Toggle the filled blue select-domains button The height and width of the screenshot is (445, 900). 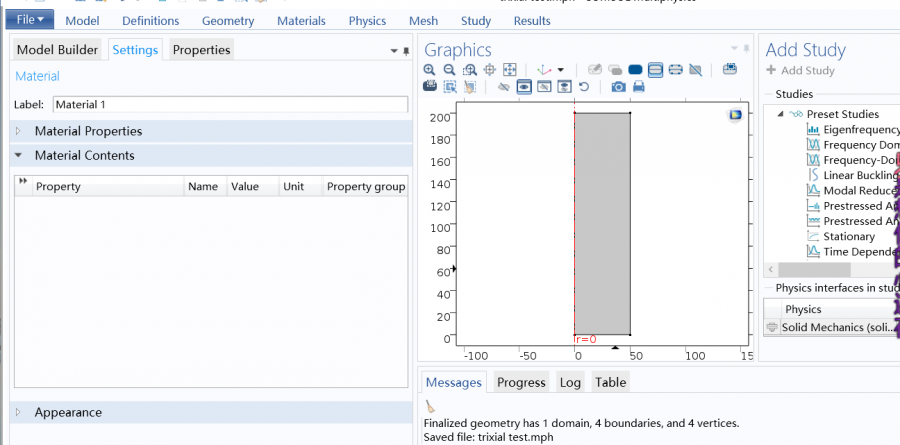(x=634, y=70)
